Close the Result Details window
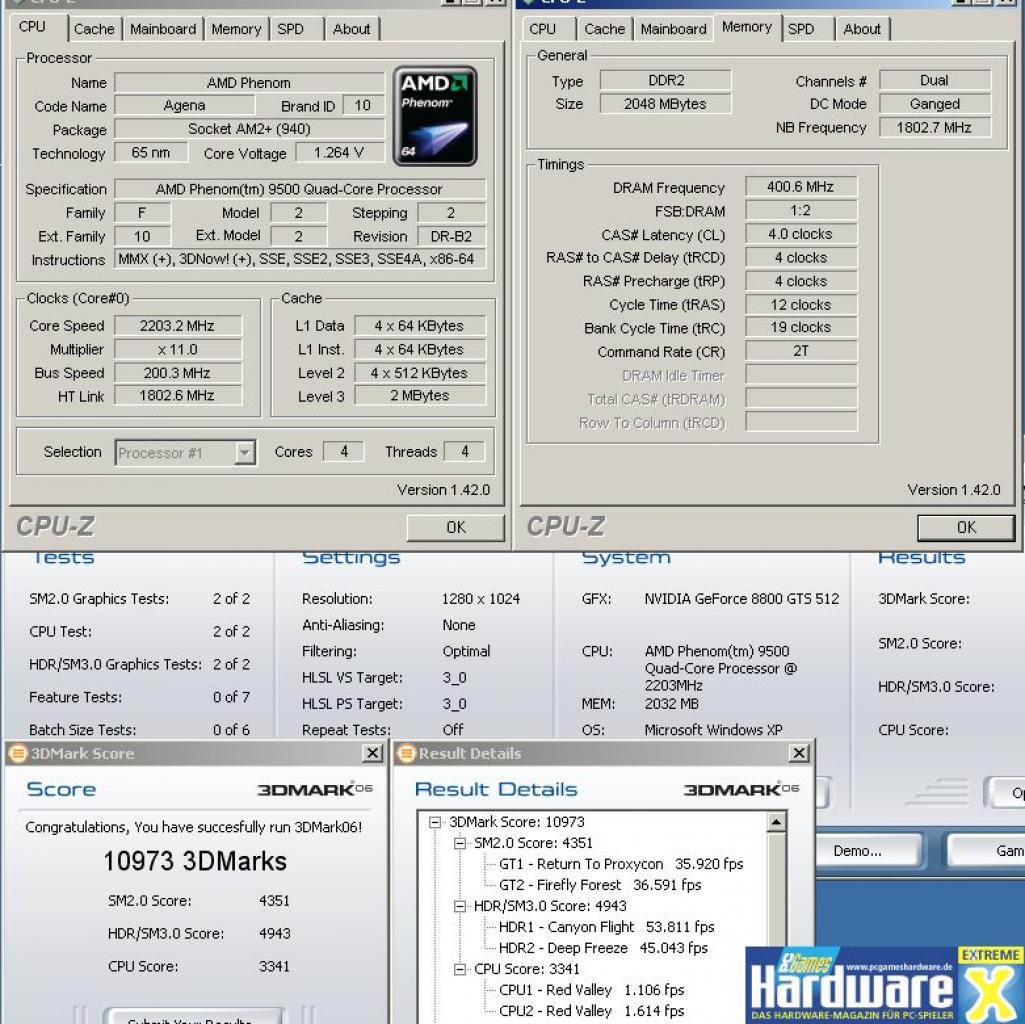The height and width of the screenshot is (1024, 1025). [799, 753]
